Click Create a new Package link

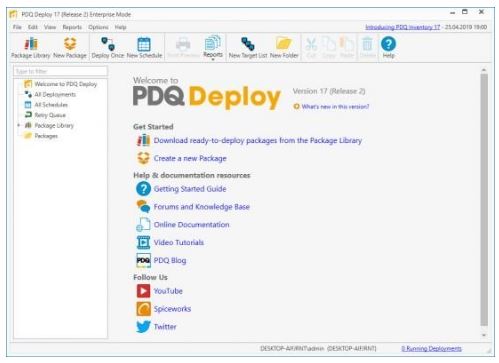190,158
